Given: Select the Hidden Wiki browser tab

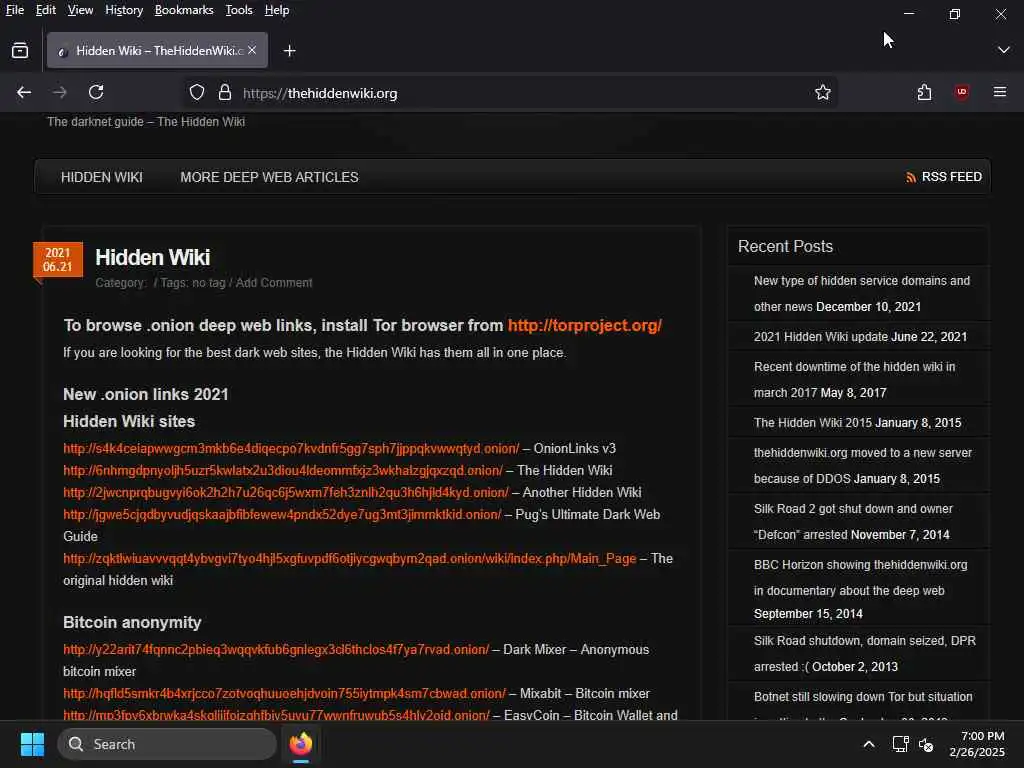Looking at the screenshot, I should (x=157, y=50).
